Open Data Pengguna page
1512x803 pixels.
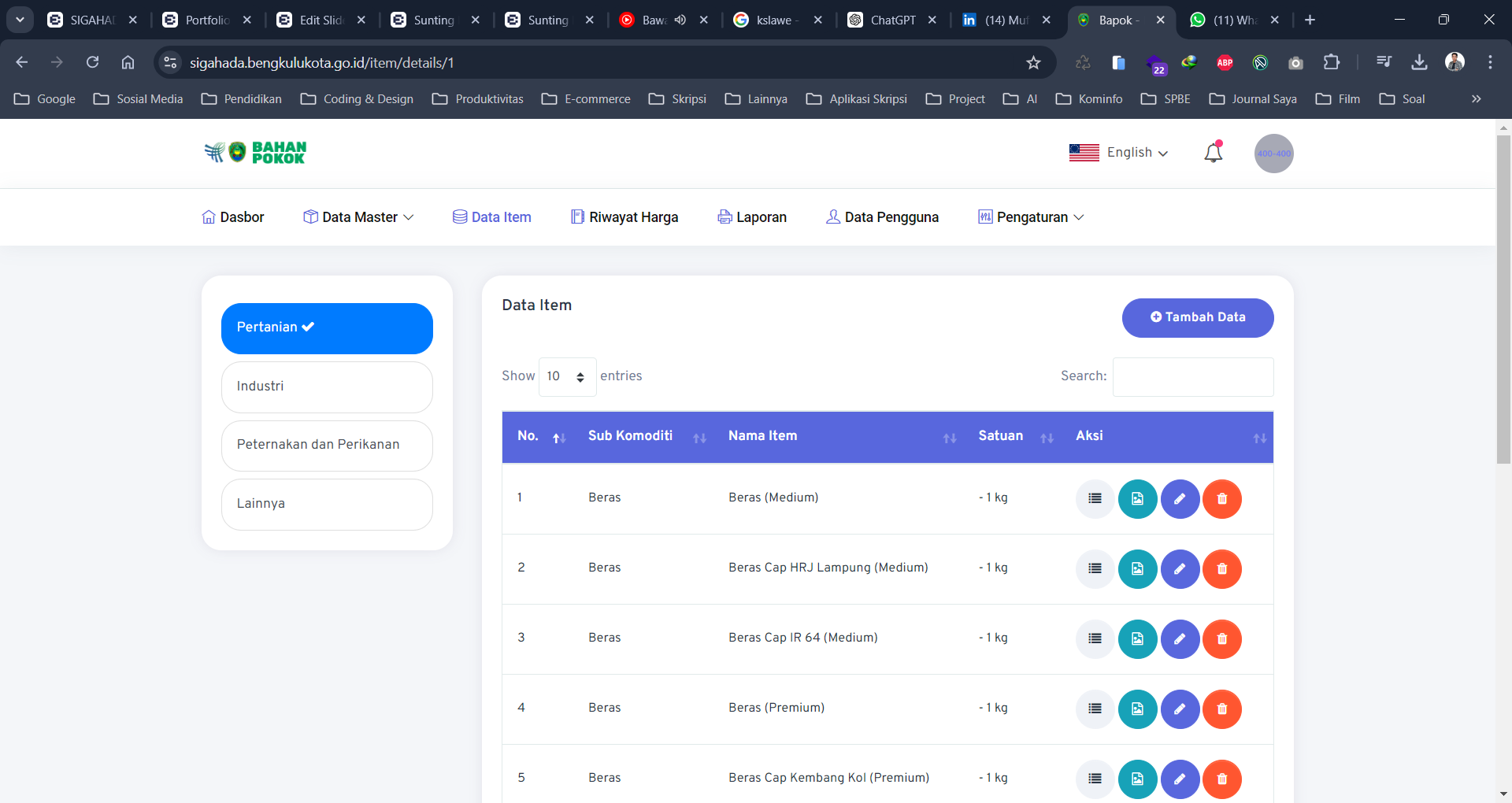click(x=882, y=217)
